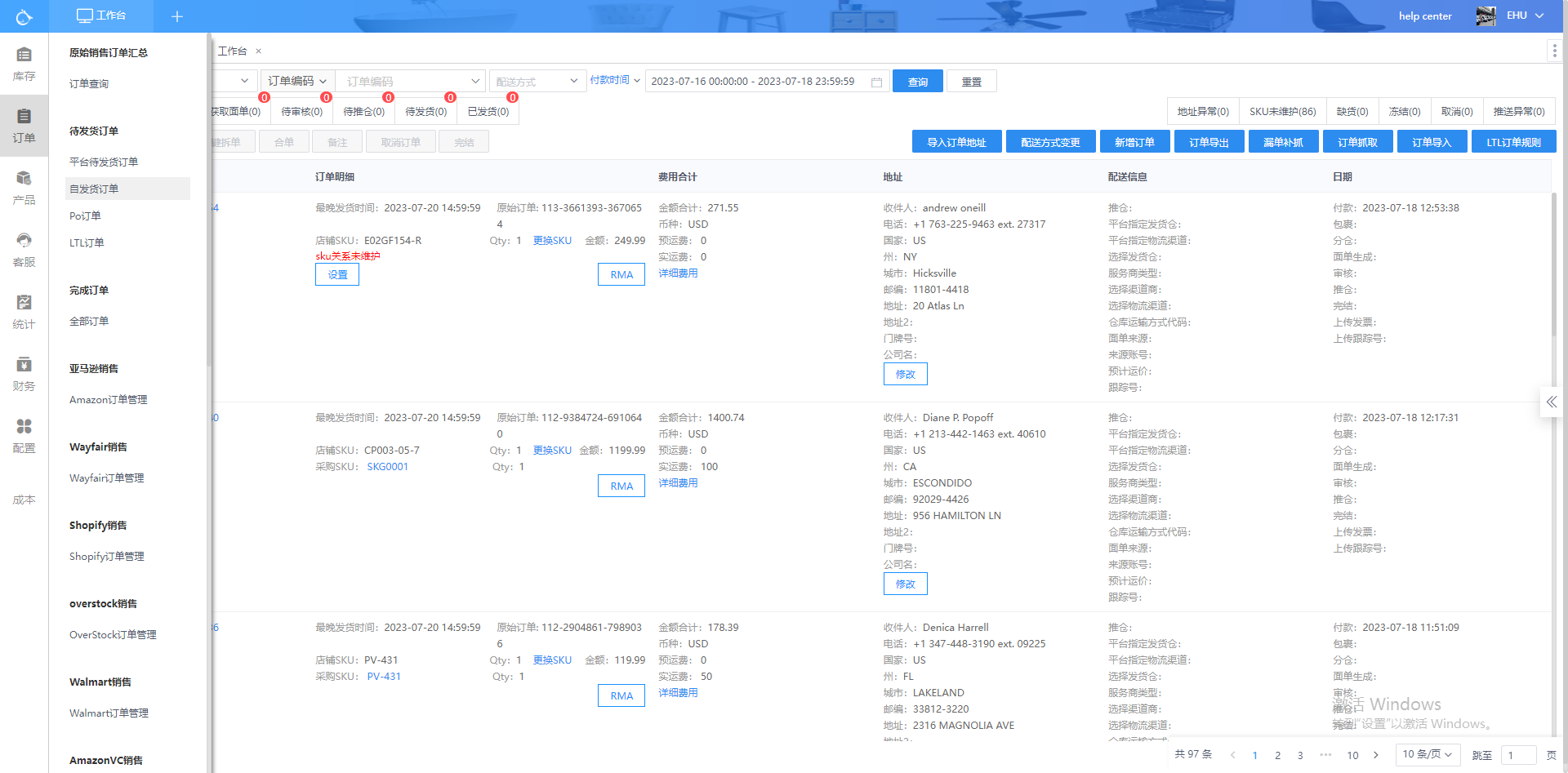This screenshot has height=773, width=1568.
Task: Expand pagination ellipsis for more pages
Action: (1325, 755)
